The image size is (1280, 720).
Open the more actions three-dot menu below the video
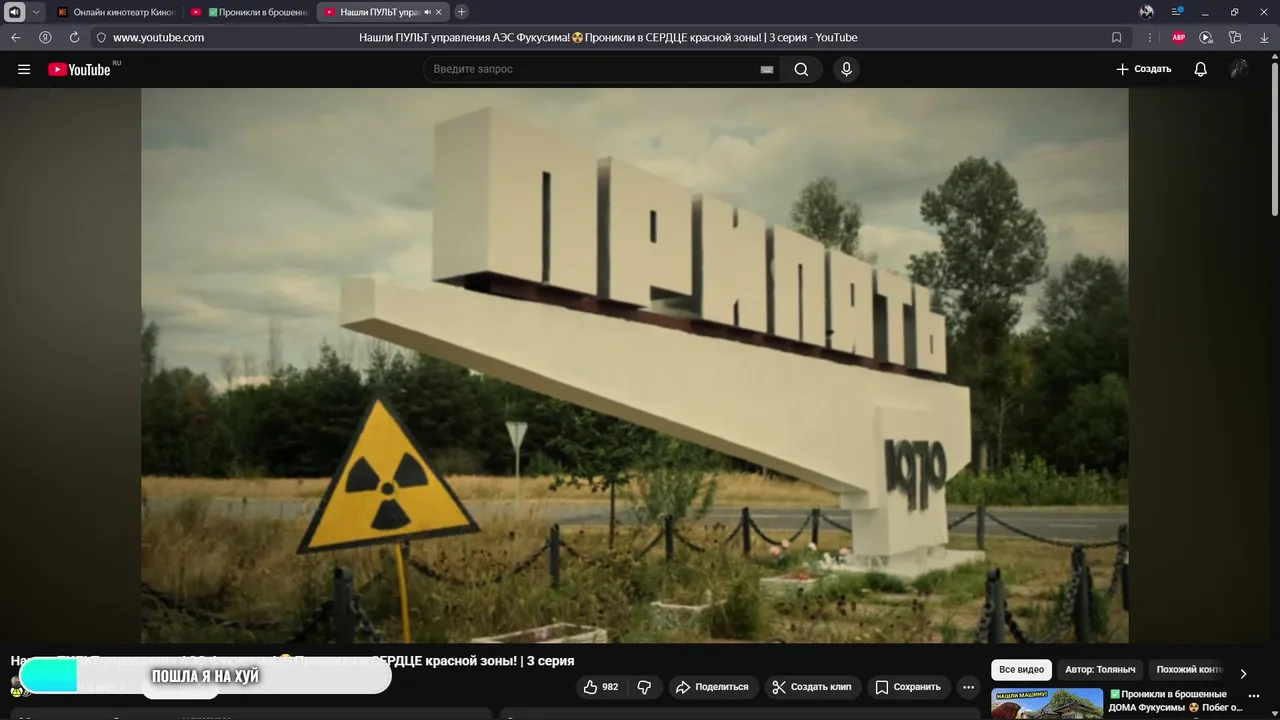[968, 687]
